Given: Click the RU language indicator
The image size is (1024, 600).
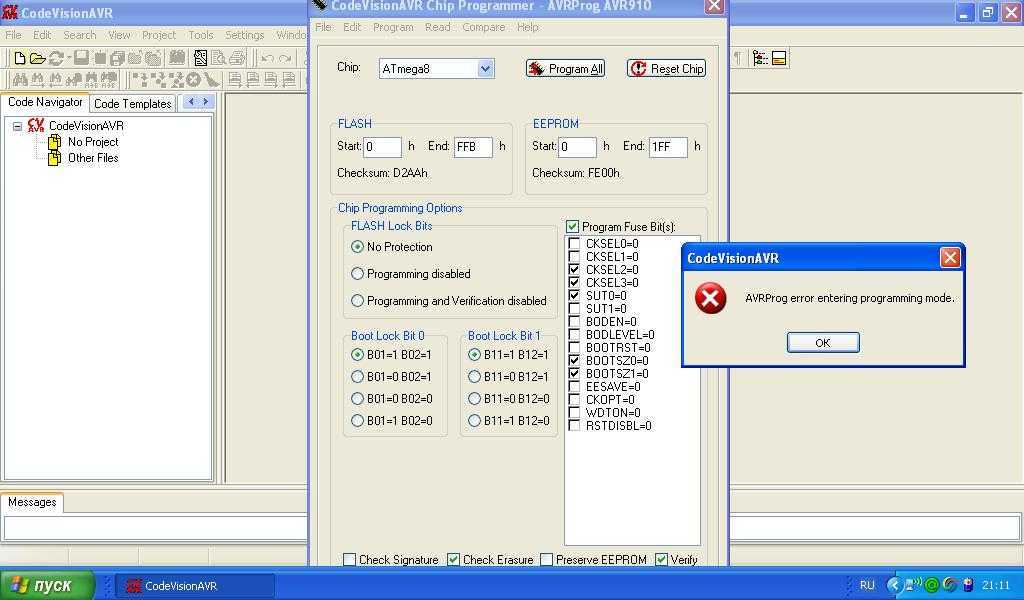Looking at the screenshot, I should coord(867,585).
